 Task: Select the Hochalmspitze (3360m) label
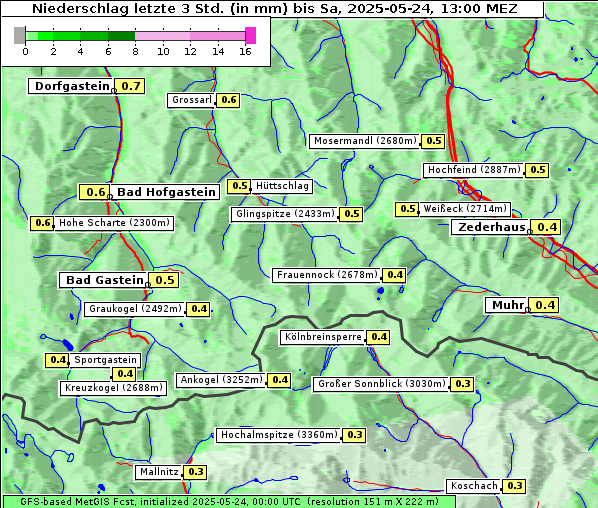click(279, 436)
